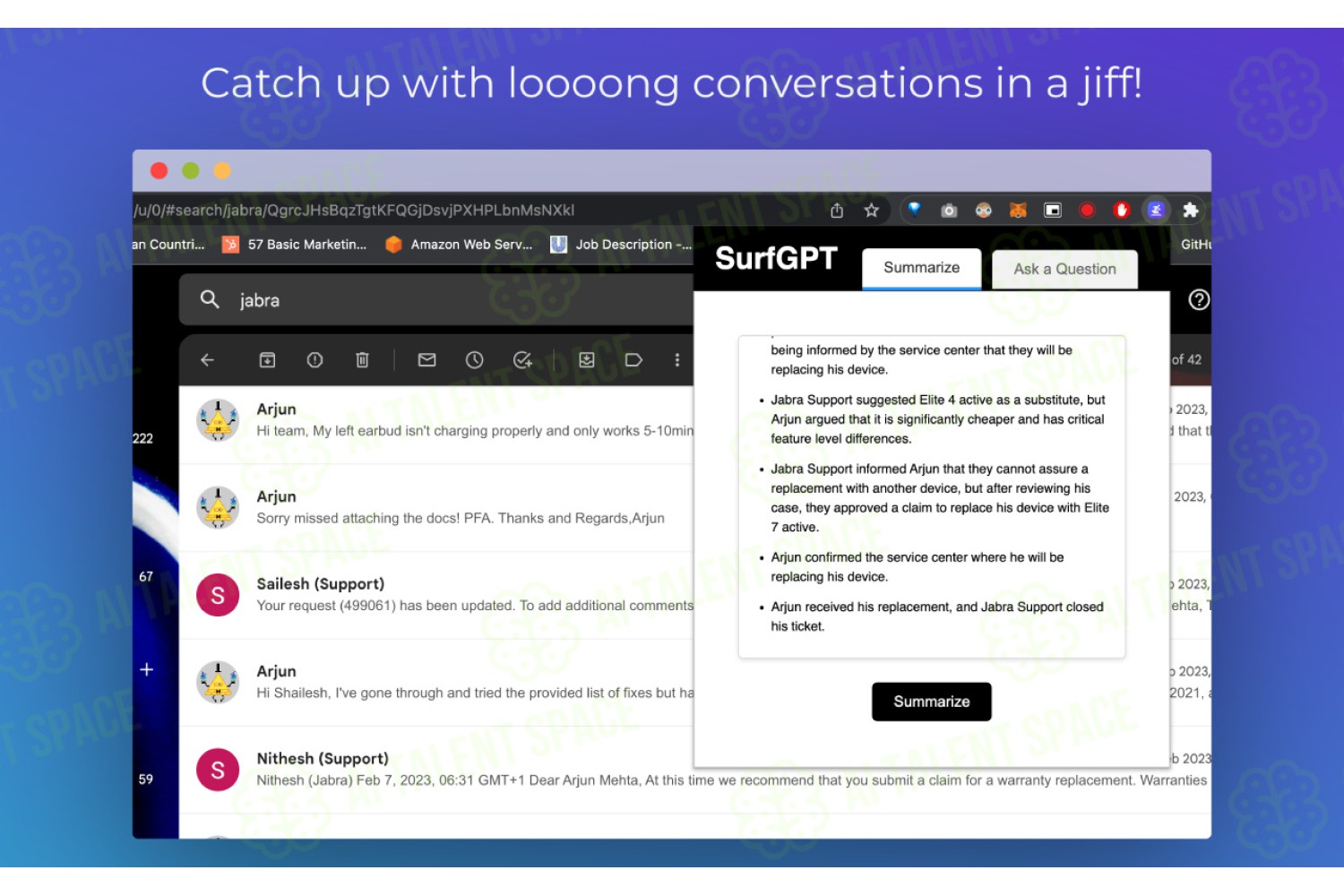Add to tasks with the checkmark icon
Image resolution: width=1344 pixels, height=896 pixels.
pyautogui.click(x=522, y=360)
